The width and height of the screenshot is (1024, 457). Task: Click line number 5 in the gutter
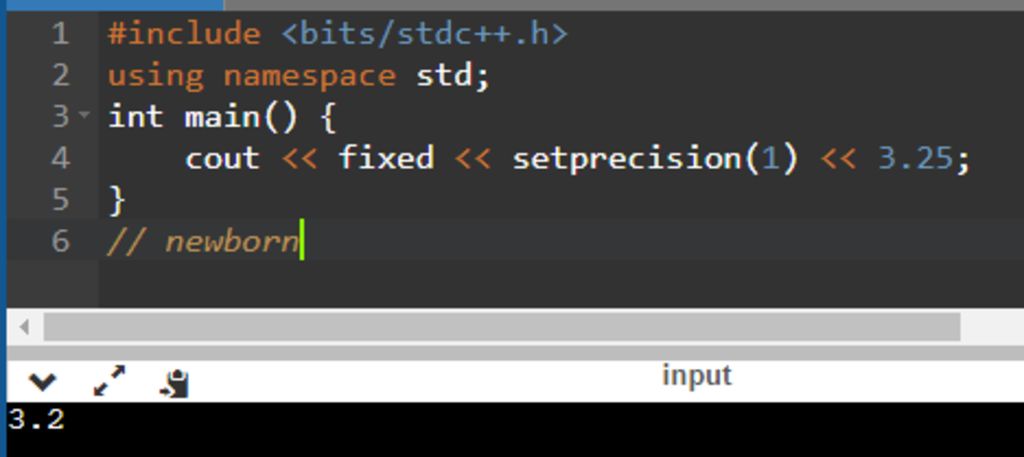pyautogui.click(x=60, y=199)
